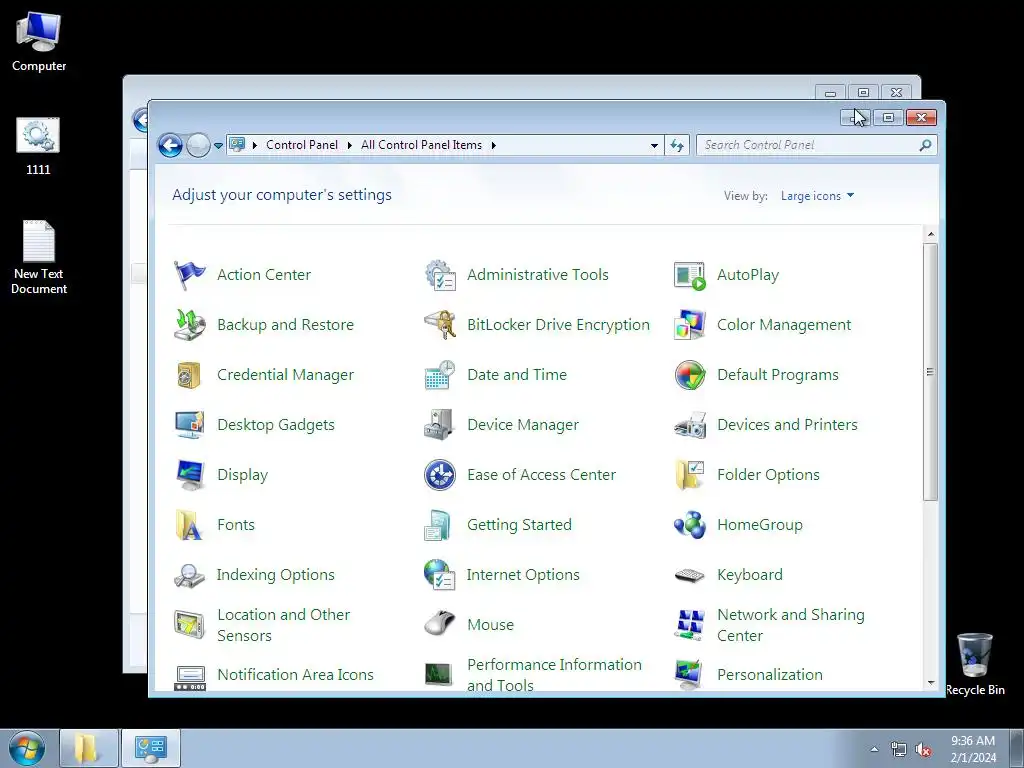The height and width of the screenshot is (768, 1024).
Task: Click the Device Manager link text
Action: pos(522,425)
